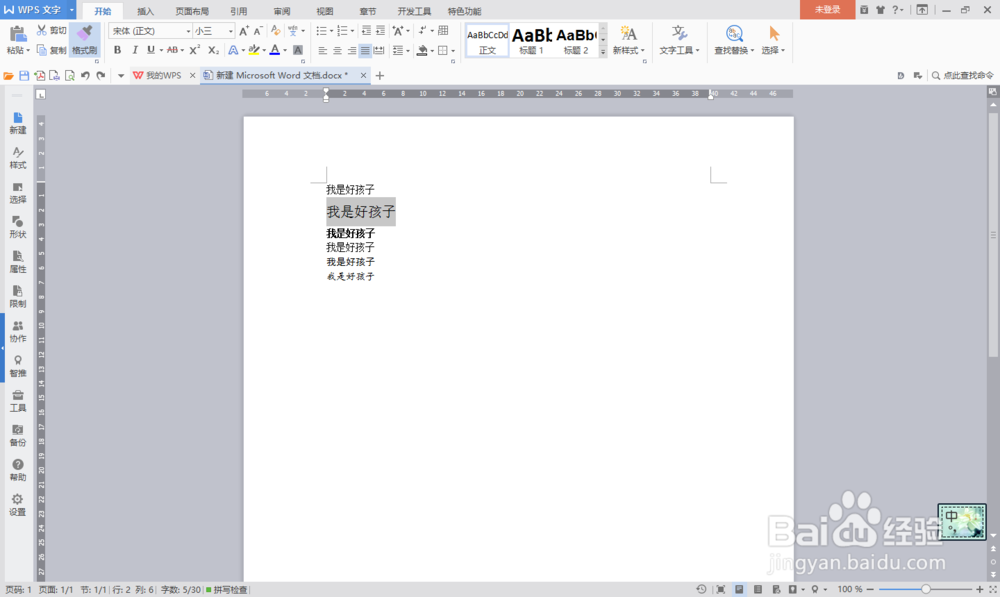Export to PDF from quick toolbar
This screenshot has width=1000, height=597.
tap(40, 75)
